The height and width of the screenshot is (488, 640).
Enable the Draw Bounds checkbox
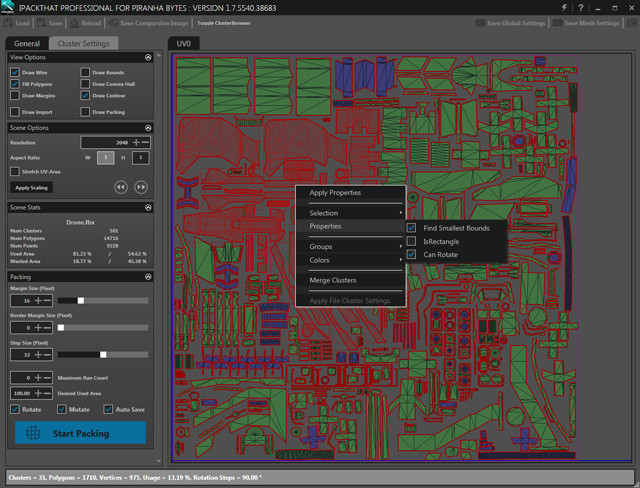click(85, 73)
